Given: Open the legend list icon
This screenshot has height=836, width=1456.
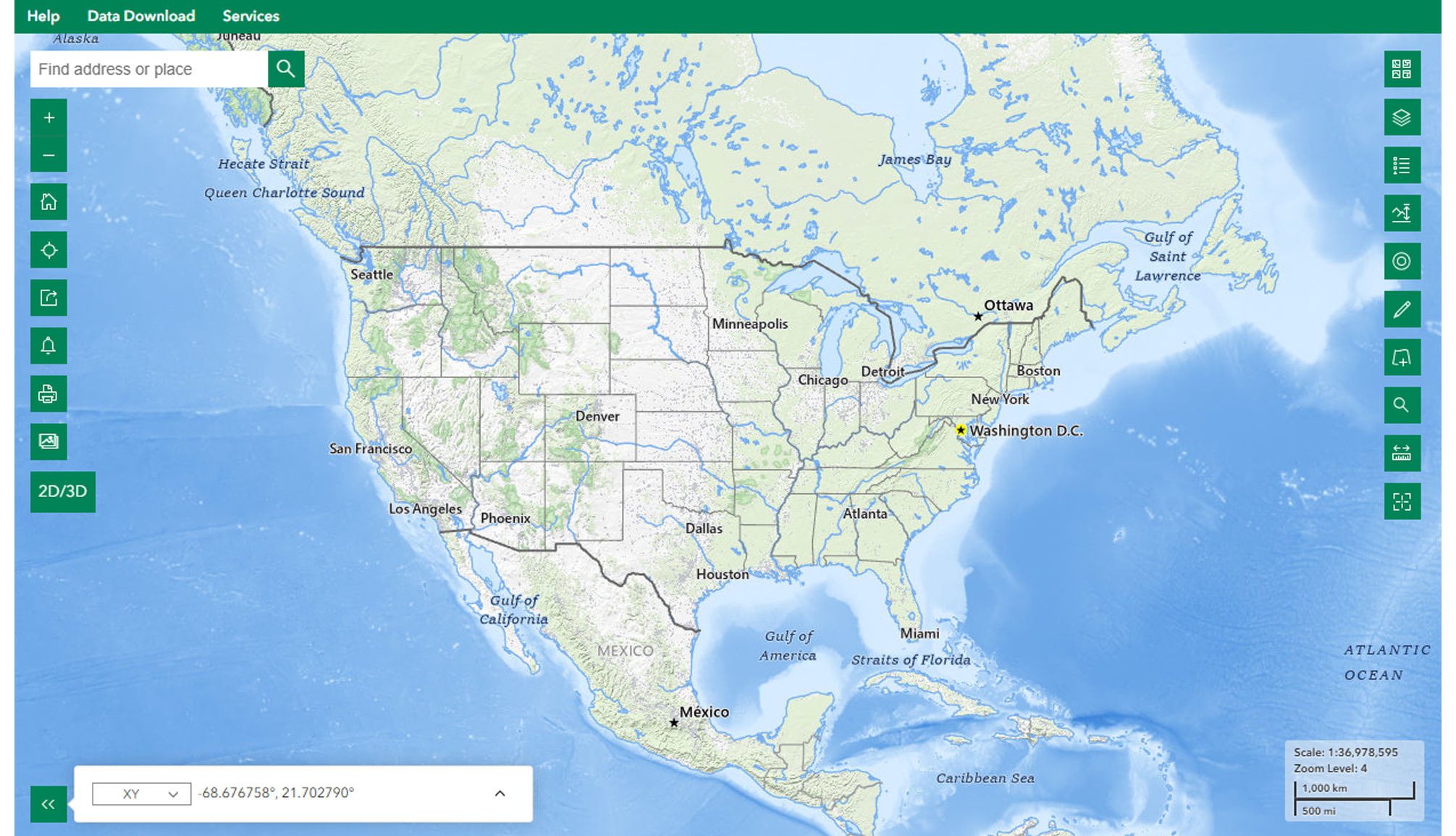Looking at the screenshot, I should [1401, 166].
